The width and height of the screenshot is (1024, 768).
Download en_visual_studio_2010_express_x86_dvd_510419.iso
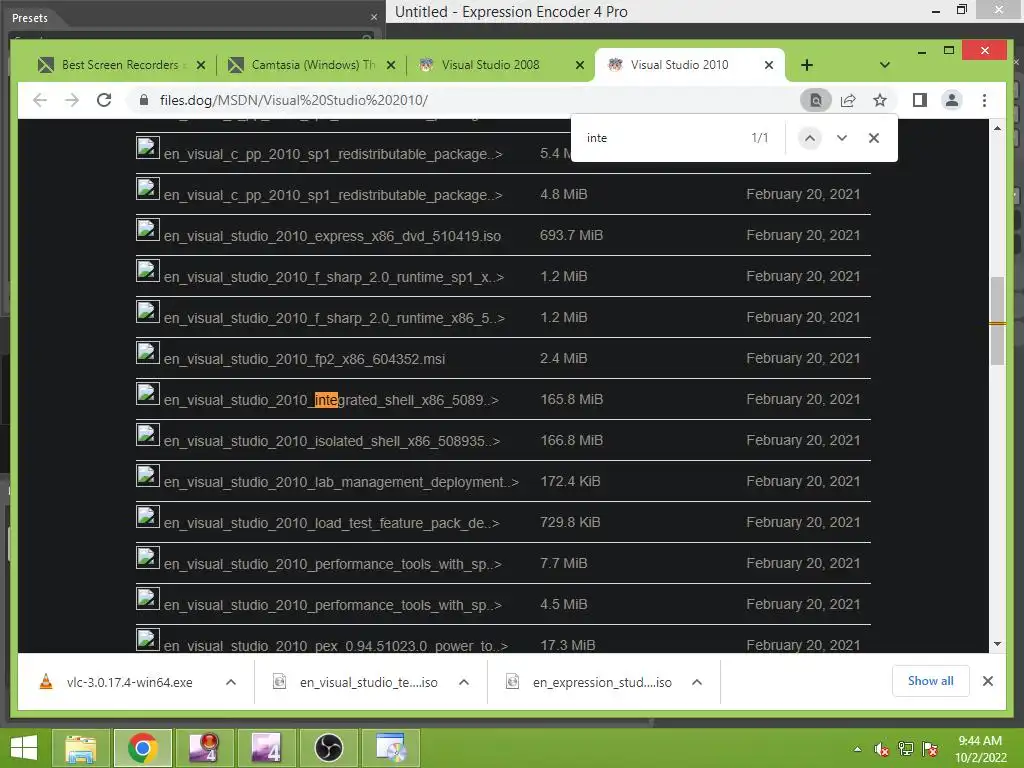coord(332,236)
